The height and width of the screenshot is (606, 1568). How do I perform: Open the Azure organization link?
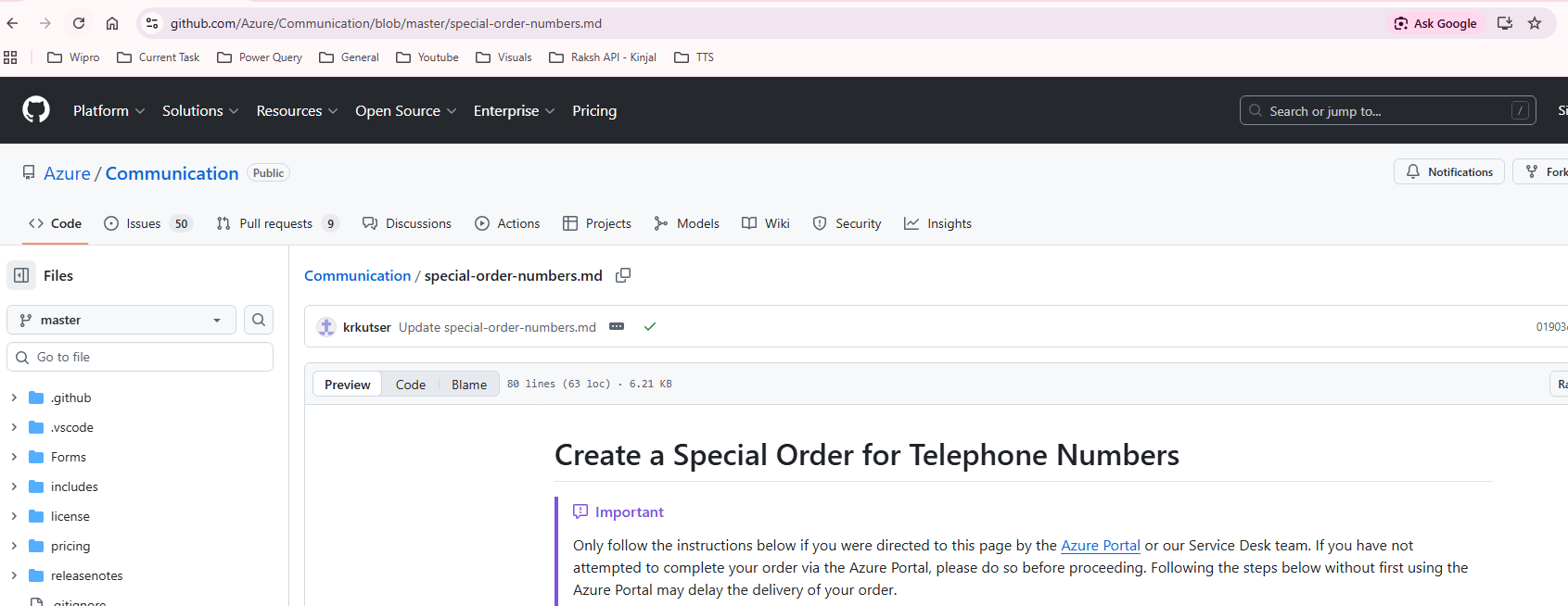pos(67,173)
